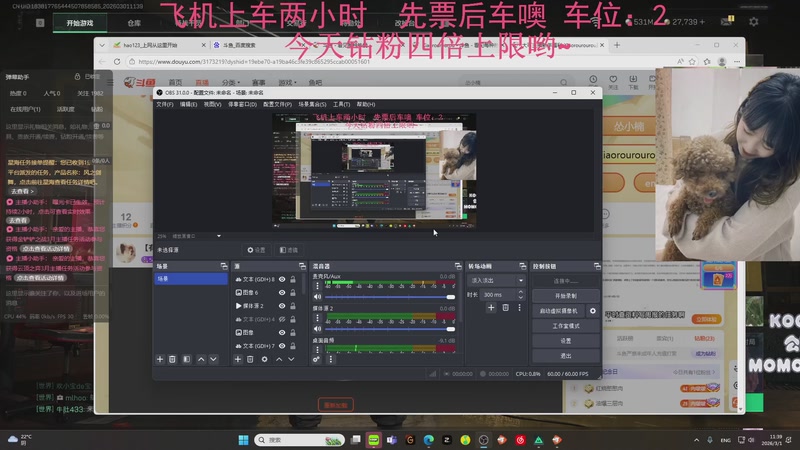The height and width of the screenshot is (450, 800).
Task: Remove the transition using the trash icon
Action: click(506, 308)
